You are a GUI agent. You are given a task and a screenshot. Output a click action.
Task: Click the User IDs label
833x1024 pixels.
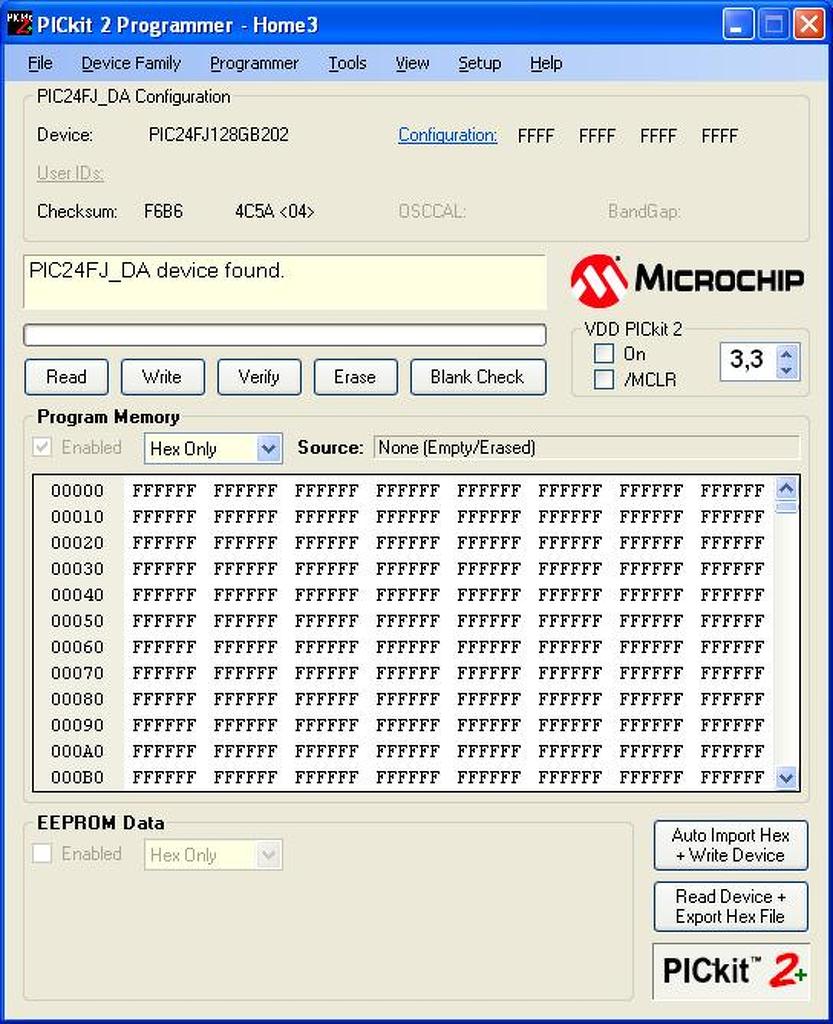(x=70, y=173)
